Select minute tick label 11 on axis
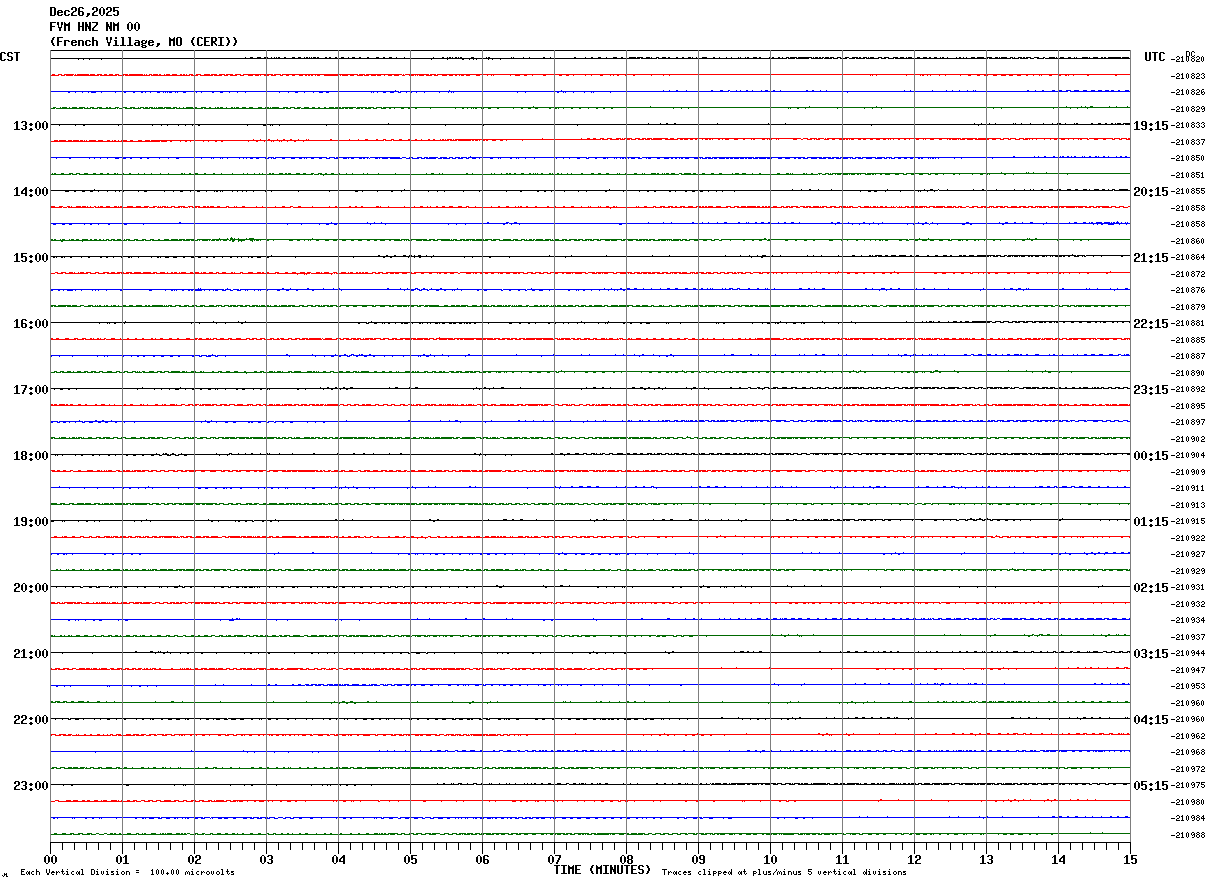Screen dimensions: 1210x886 pyautogui.click(x=842, y=859)
